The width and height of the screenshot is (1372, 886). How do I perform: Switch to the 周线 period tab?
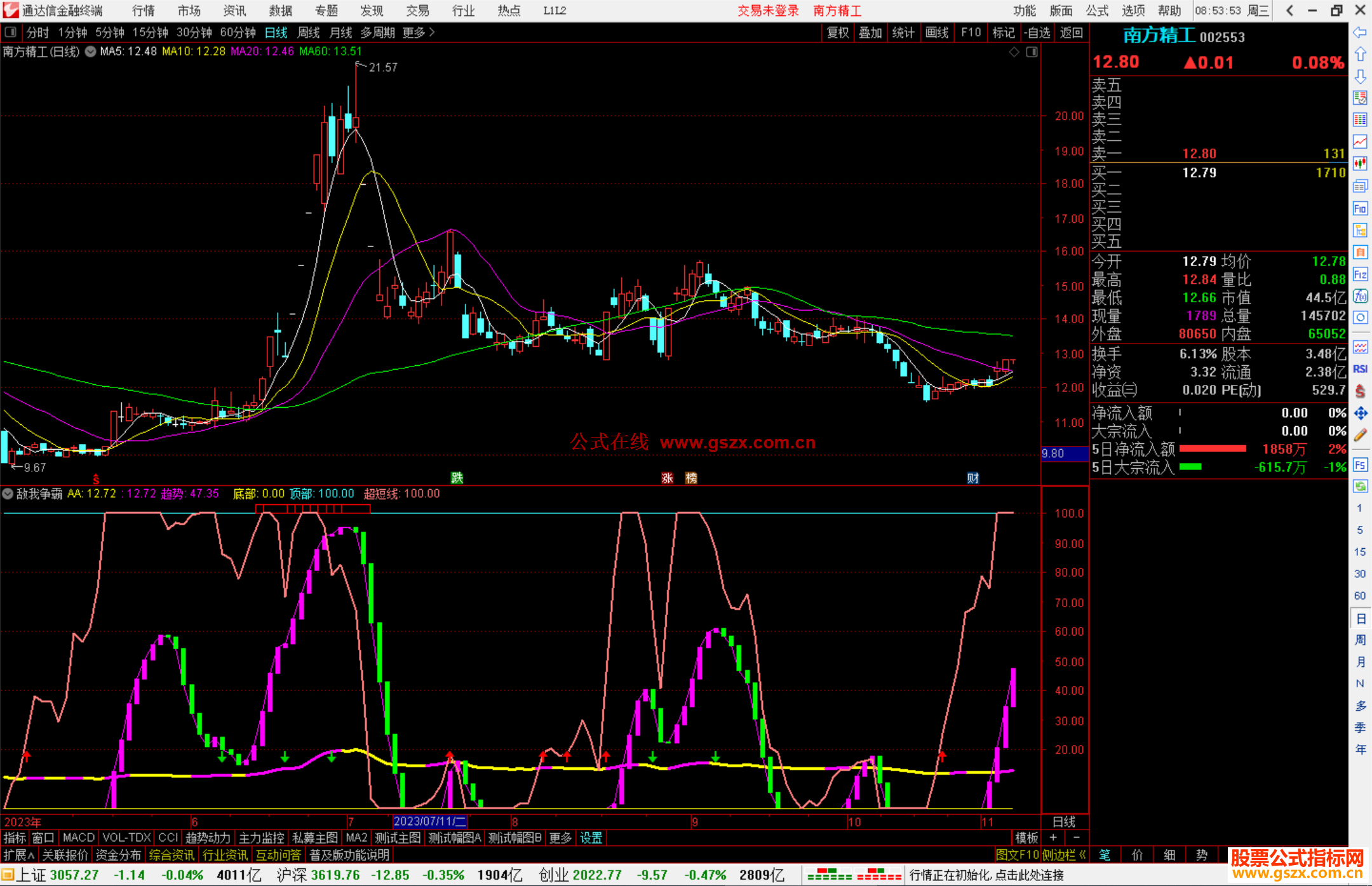tap(309, 32)
